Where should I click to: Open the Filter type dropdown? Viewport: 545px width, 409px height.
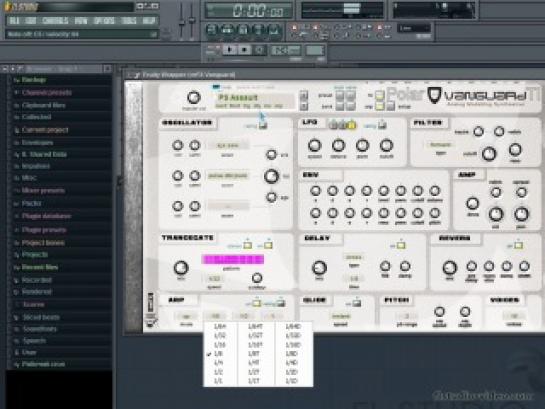tap(440, 145)
